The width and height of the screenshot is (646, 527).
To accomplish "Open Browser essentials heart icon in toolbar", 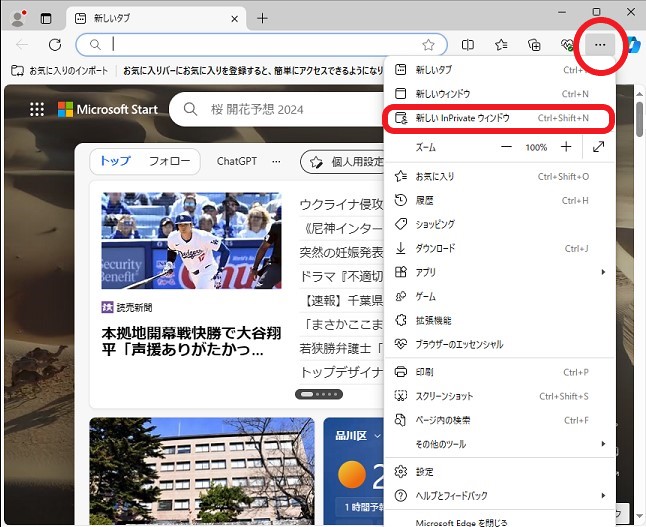I will pos(567,45).
